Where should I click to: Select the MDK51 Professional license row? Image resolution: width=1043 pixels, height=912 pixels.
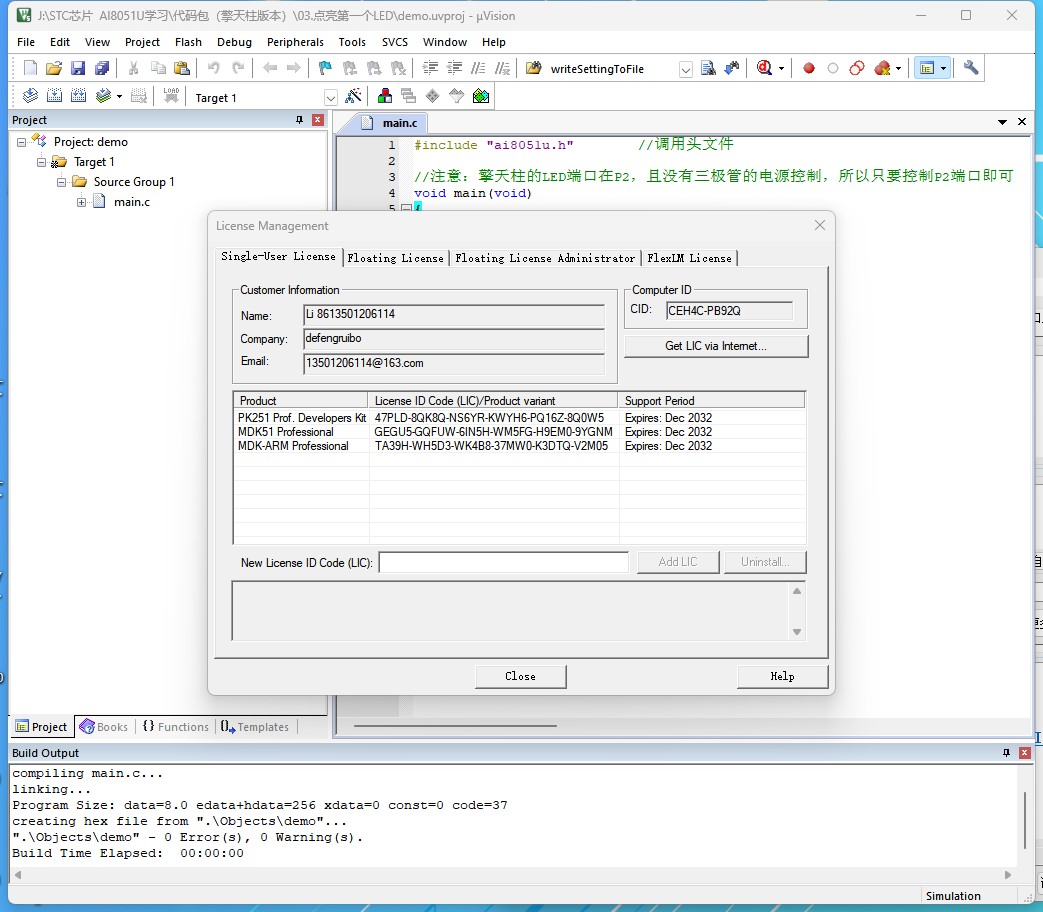pyautogui.click(x=519, y=432)
